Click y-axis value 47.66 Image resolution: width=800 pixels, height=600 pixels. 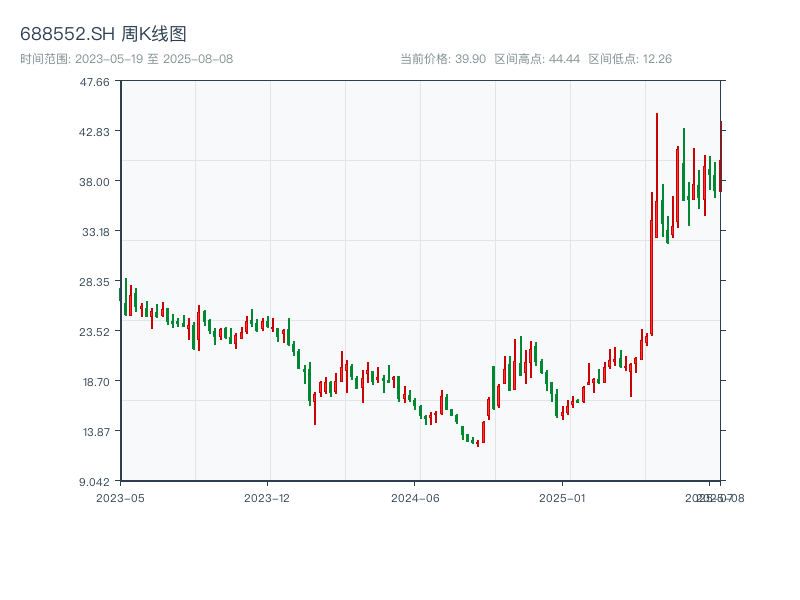coord(94,82)
